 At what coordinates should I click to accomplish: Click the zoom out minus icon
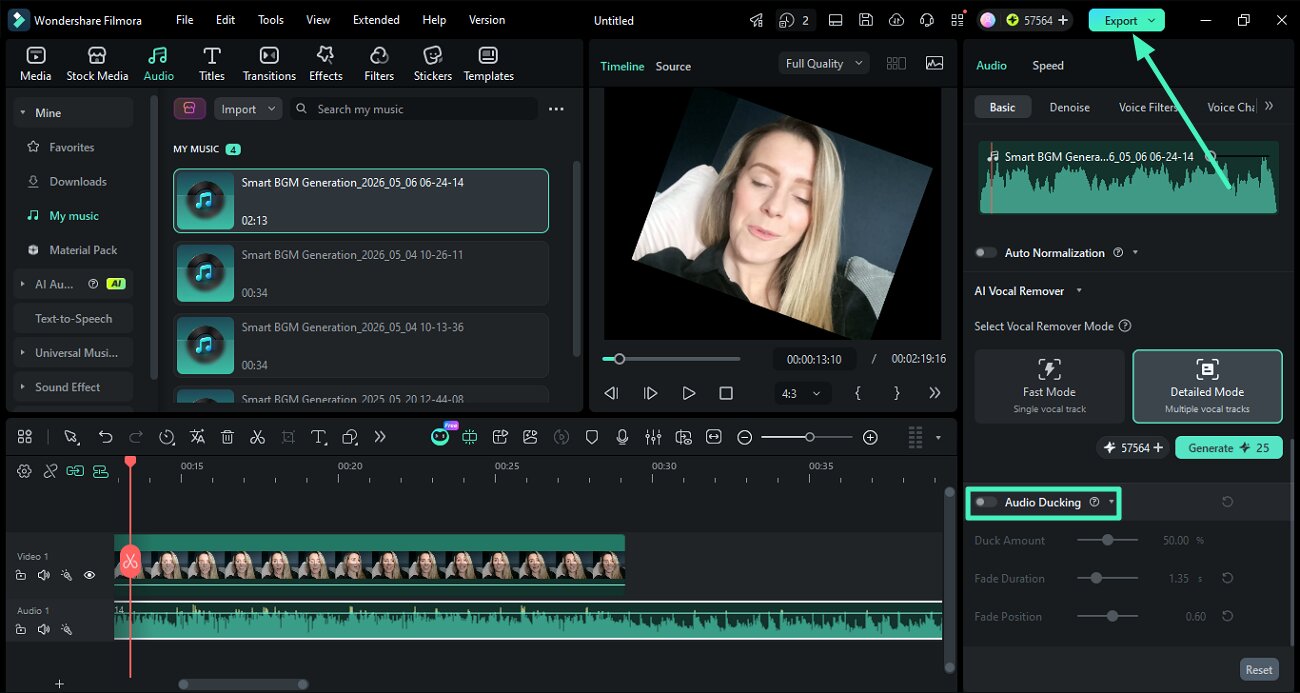coord(745,437)
